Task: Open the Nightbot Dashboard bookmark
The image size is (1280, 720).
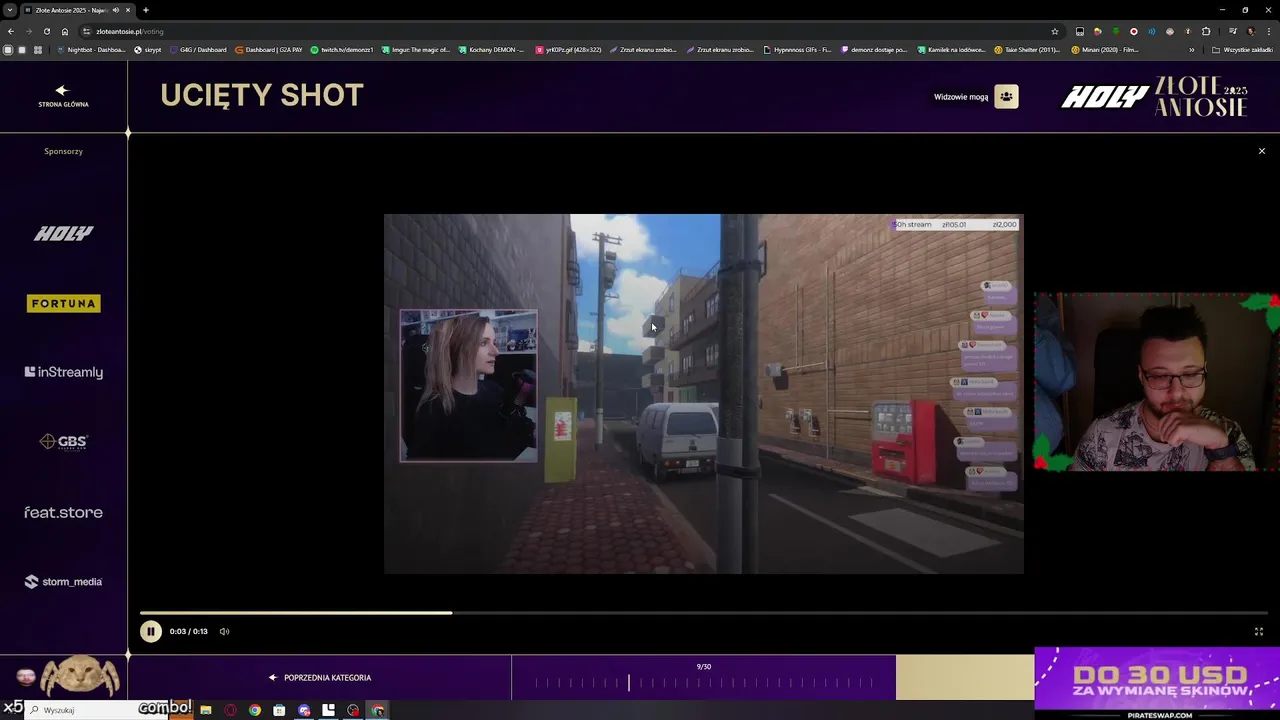Action: click(91, 50)
